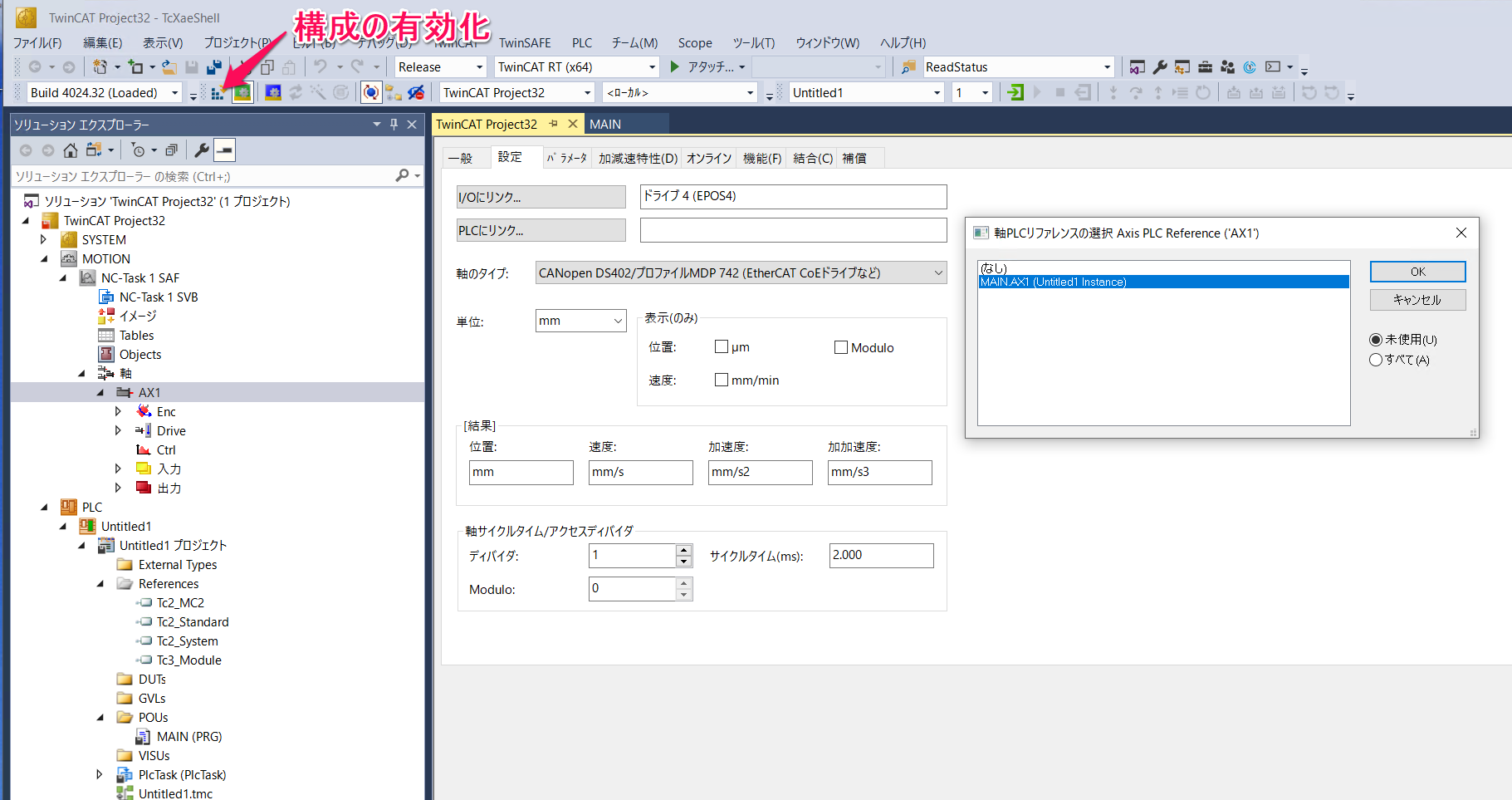Click the Open File toolbar icon

tap(169, 67)
